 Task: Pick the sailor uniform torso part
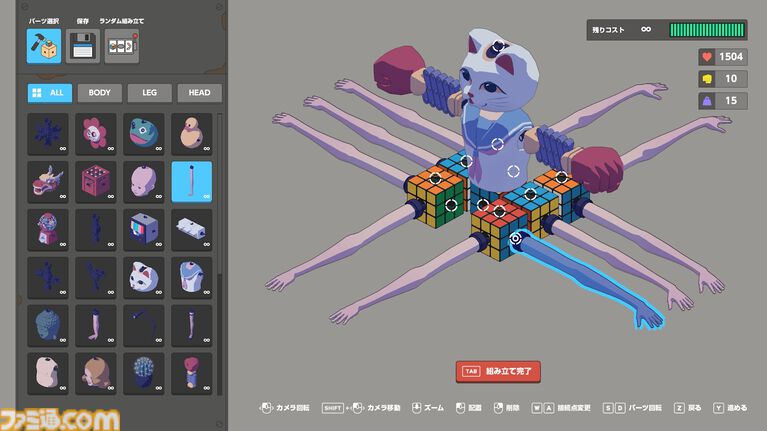pos(192,278)
